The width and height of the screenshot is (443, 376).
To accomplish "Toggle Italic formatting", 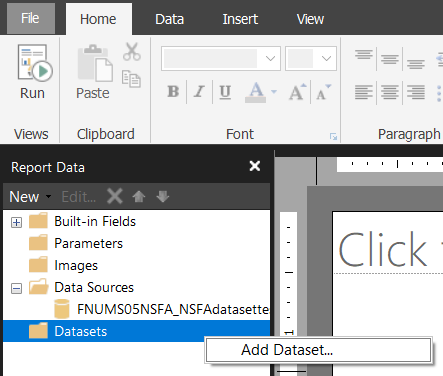I will [x=199, y=91].
